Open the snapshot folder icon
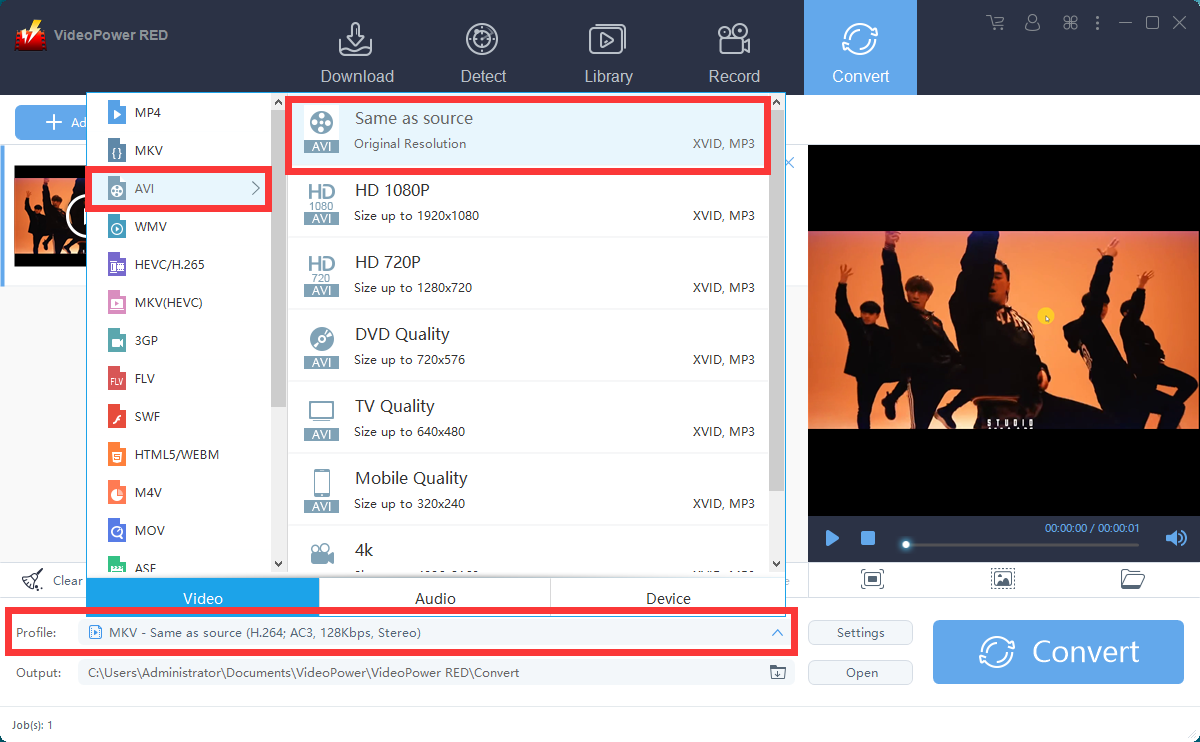Screen dimensions: 1200x742 (1132, 579)
